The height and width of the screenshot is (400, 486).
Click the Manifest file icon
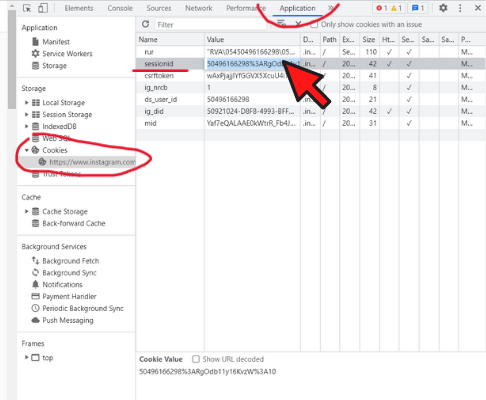[35, 42]
